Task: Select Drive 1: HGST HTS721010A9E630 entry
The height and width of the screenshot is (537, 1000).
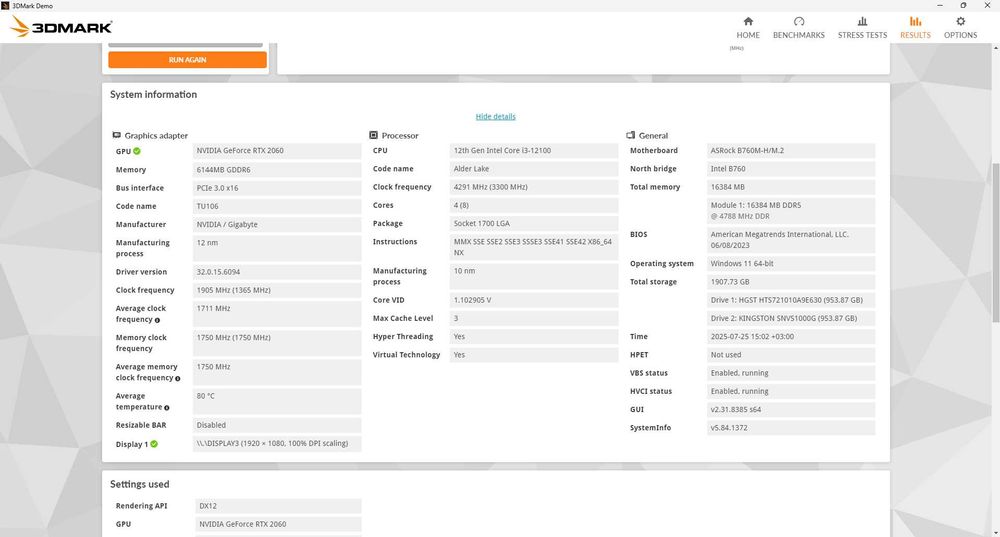Action: pos(791,300)
